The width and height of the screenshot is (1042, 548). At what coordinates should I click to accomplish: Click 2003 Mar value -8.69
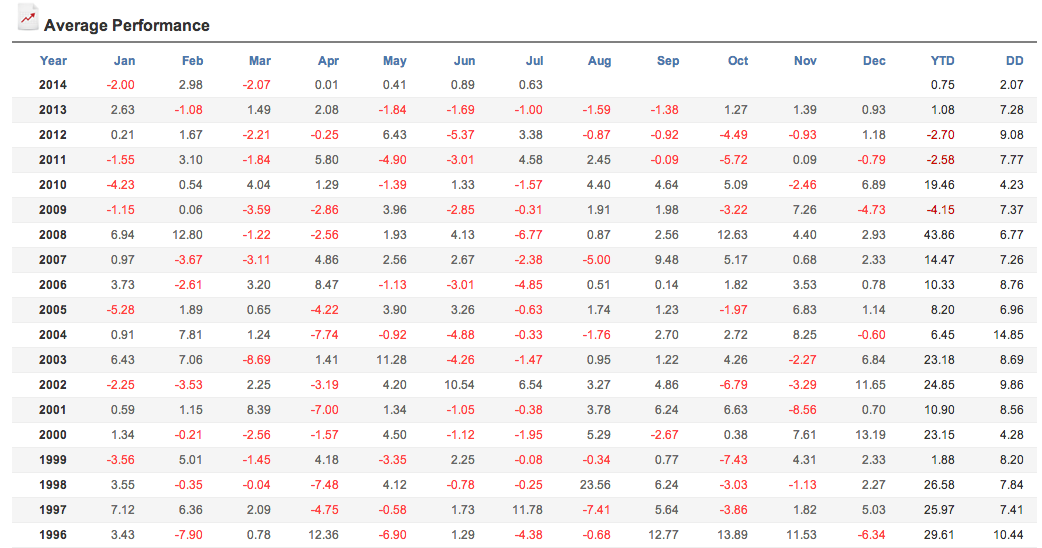(x=257, y=360)
